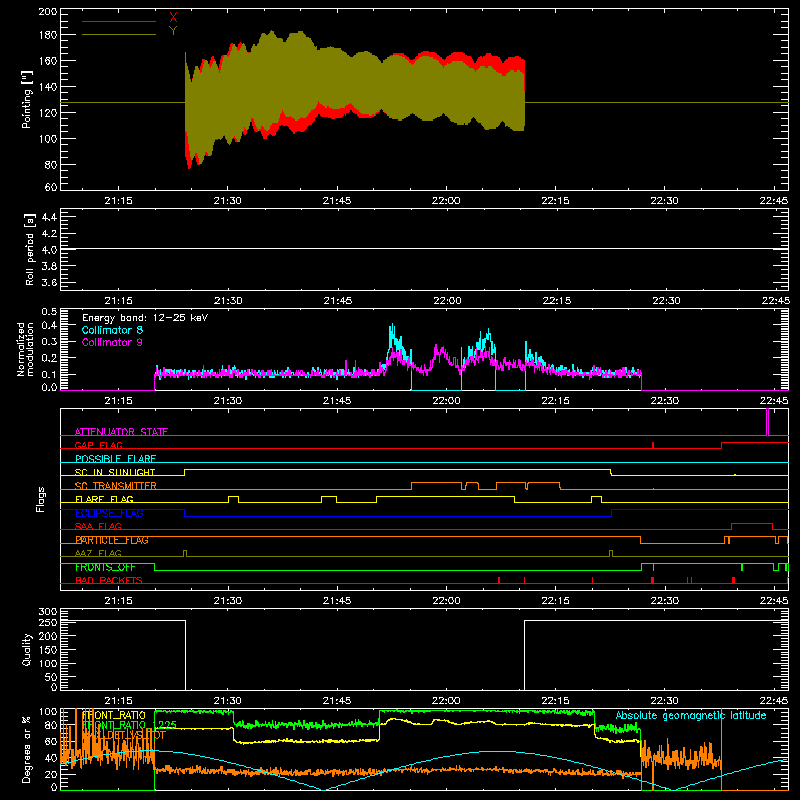
Task: Click the 'Degrees or %' axis title
Action: pyautogui.click(x=27, y=749)
